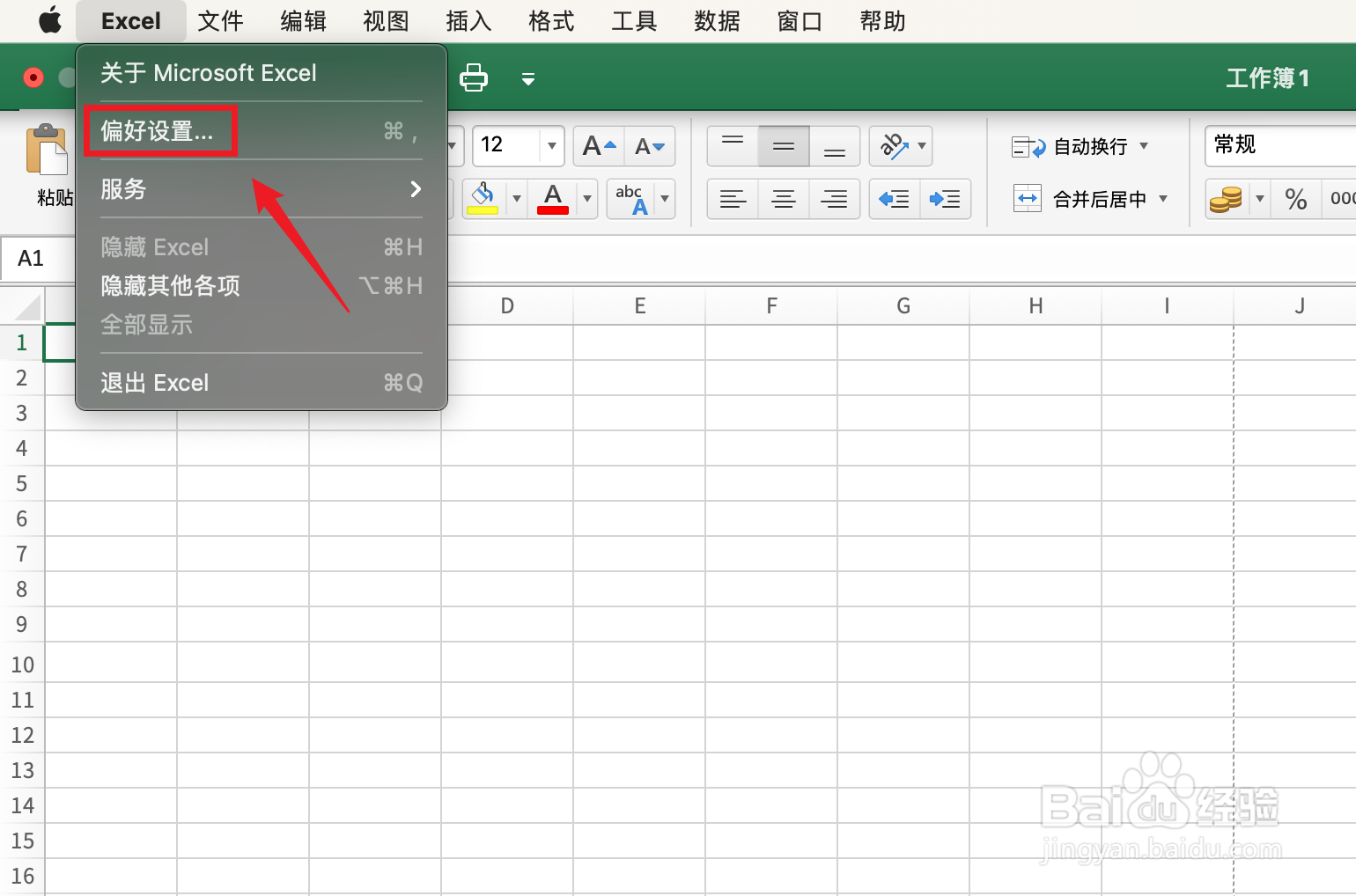Select column G header
The image size is (1356, 896).
tap(903, 306)
